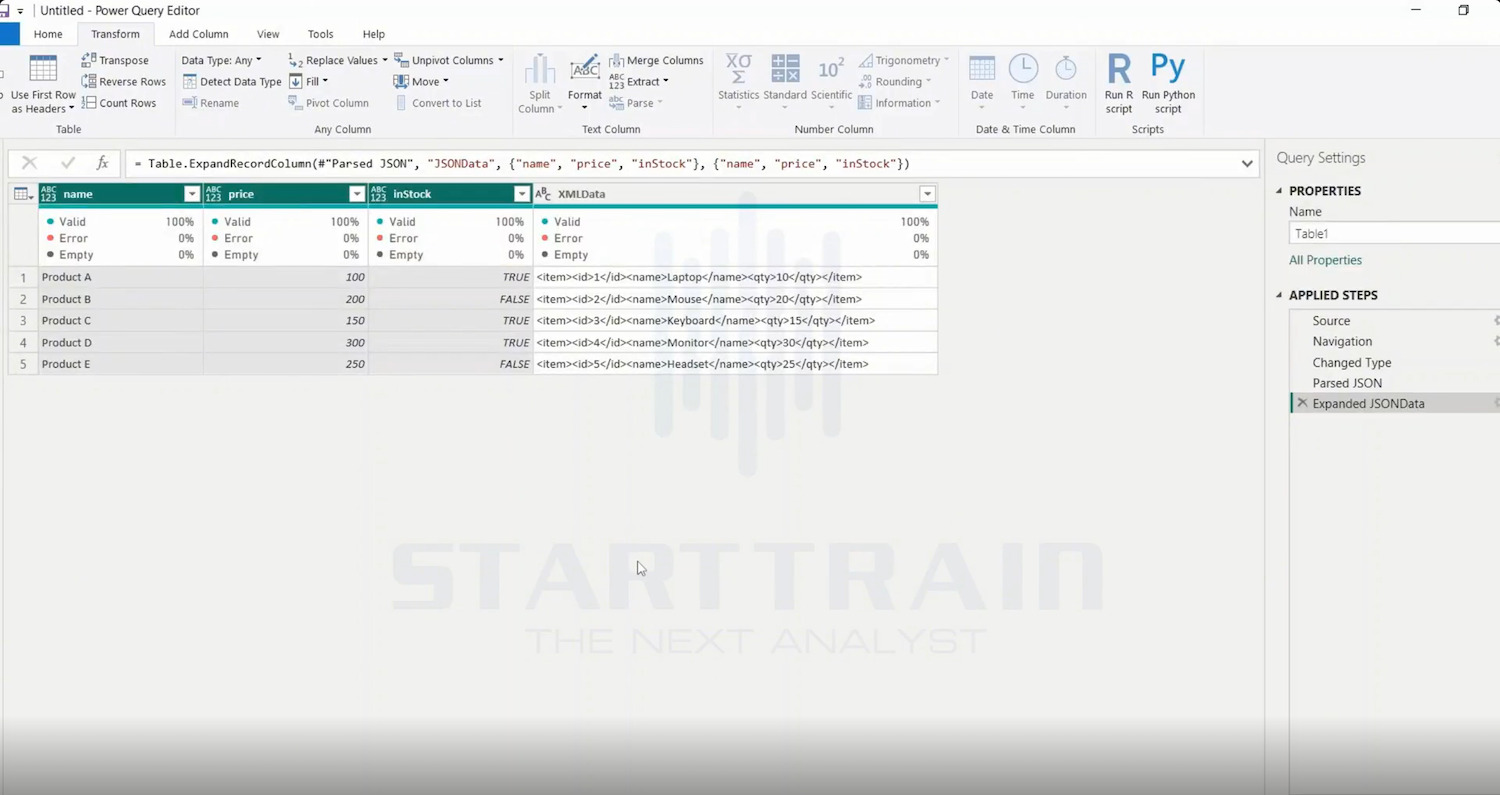The height and width of the screenshot is (795, 1500).
Task: Open the Standard number operations
Action: (785, 80)
